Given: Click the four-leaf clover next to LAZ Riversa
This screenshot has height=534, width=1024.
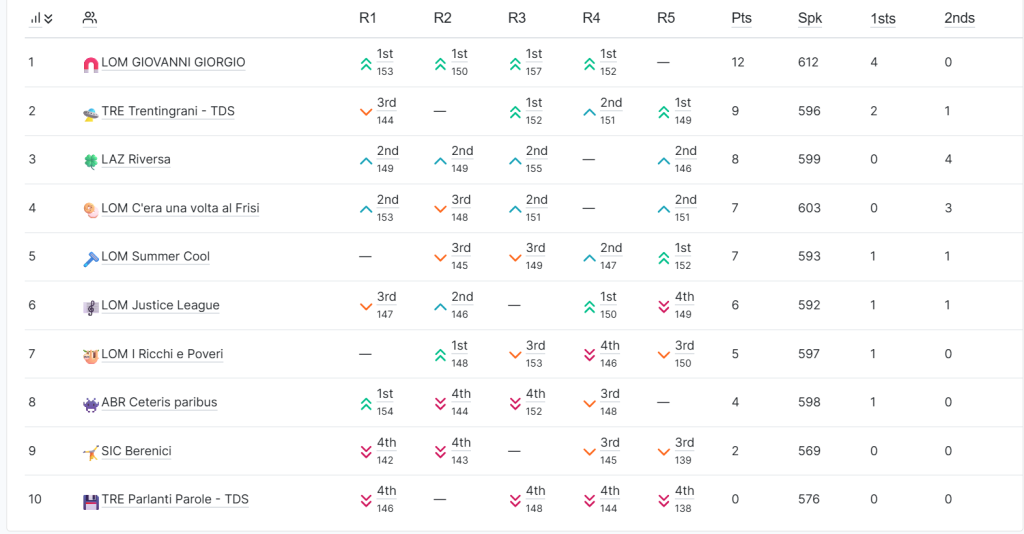Looking at the screenshot, I should [91, 161].
